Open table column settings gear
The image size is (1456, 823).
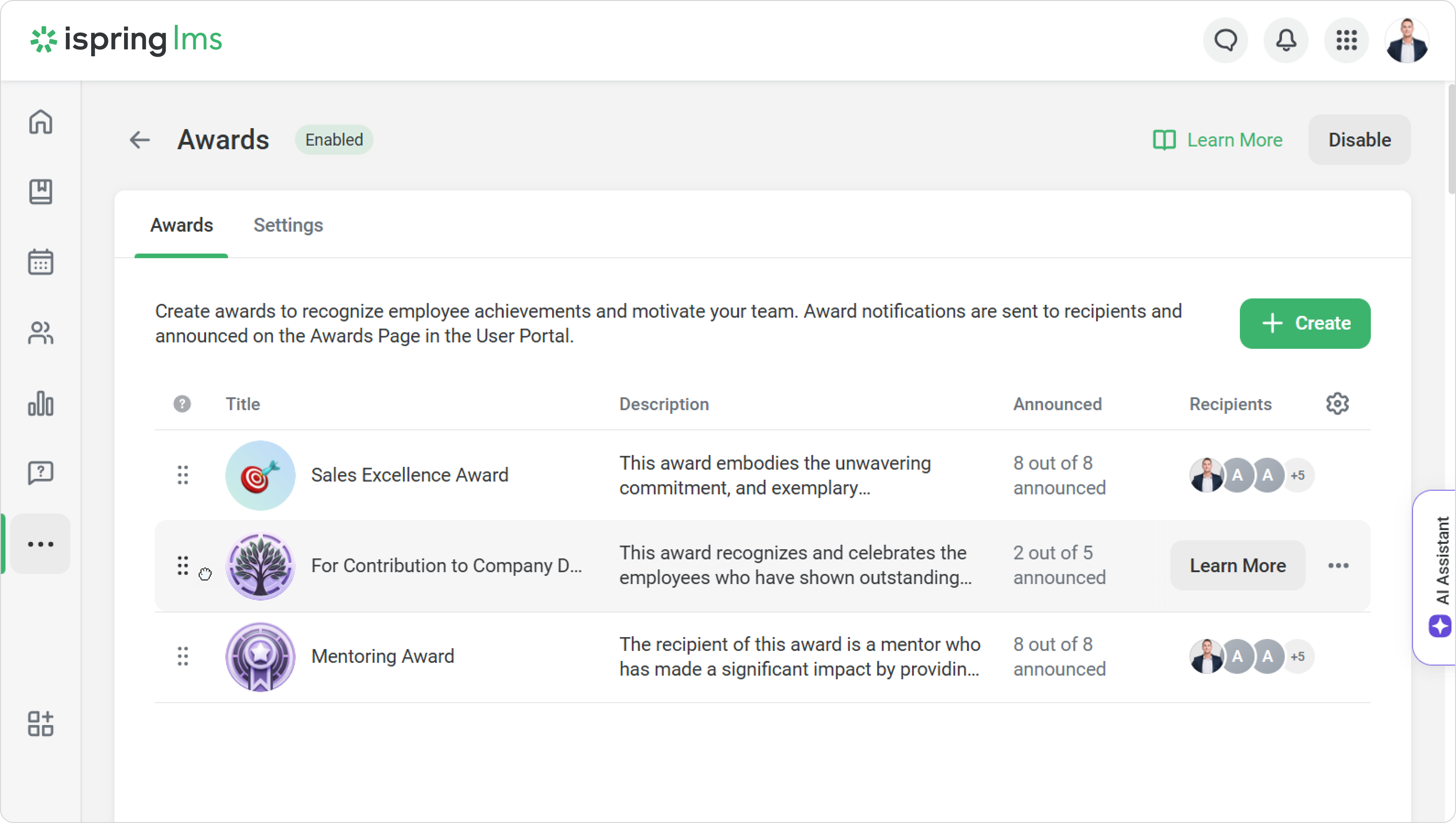pos(1337,404)
